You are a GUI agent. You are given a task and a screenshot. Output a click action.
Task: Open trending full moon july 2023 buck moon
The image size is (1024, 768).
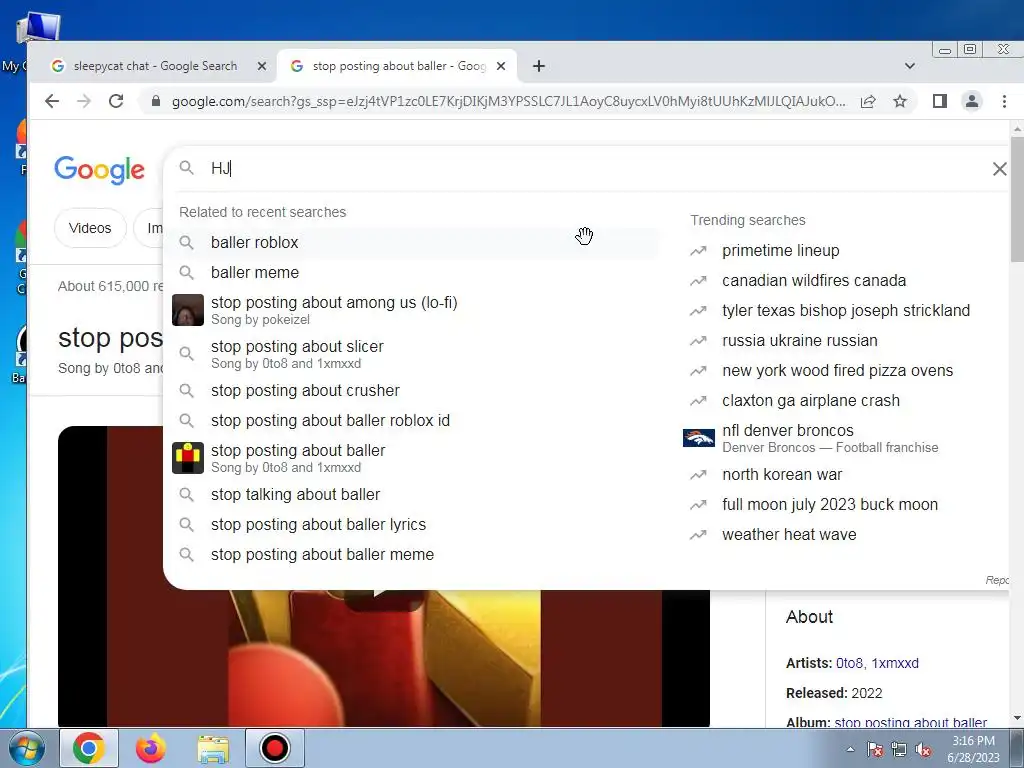829,505
